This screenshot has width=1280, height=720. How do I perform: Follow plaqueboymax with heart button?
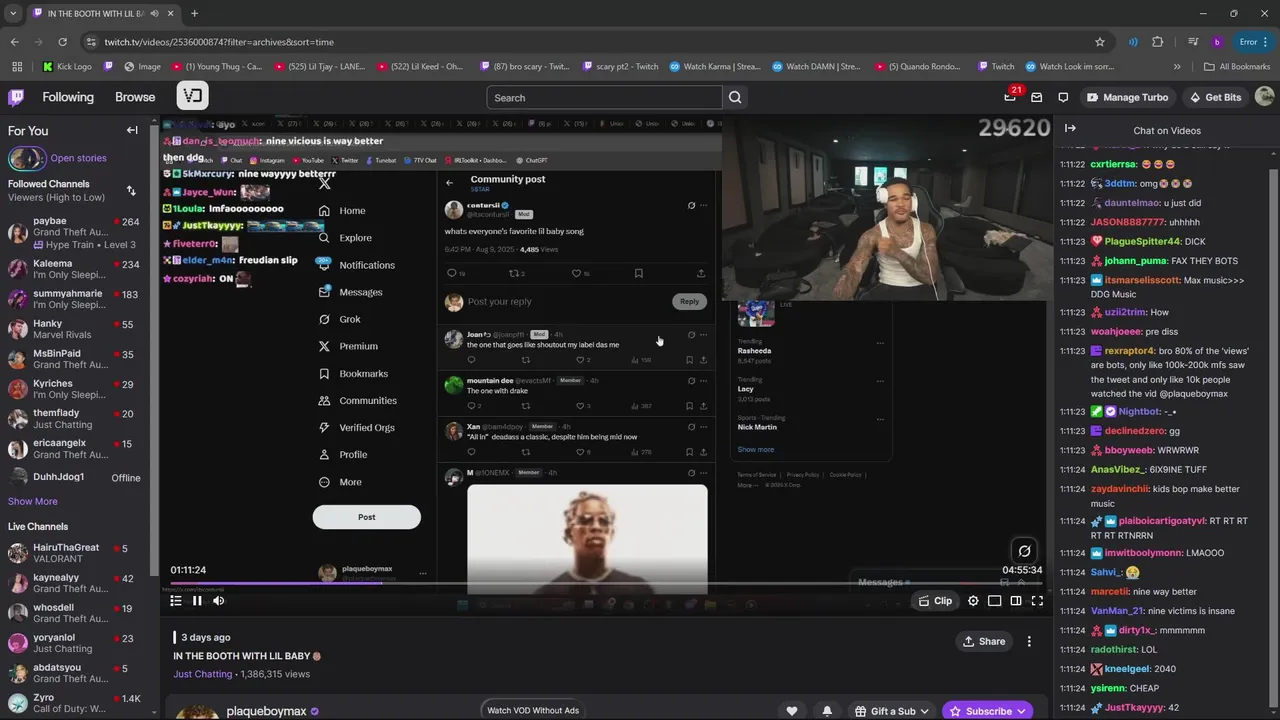pyautogui.click(x=792, y=711)
